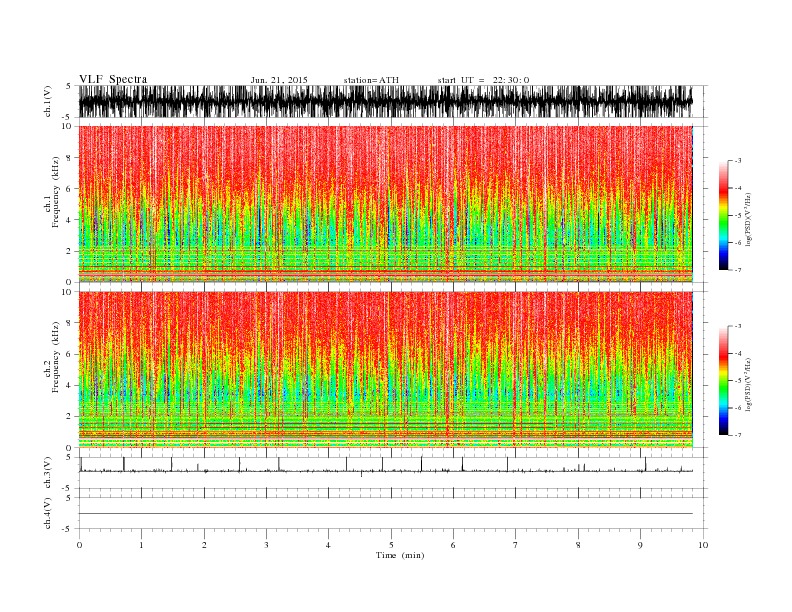Viewport: 792px width, 612px height.
Task: Click the ch.1 waveform trace panel
Action: (386, 101)
